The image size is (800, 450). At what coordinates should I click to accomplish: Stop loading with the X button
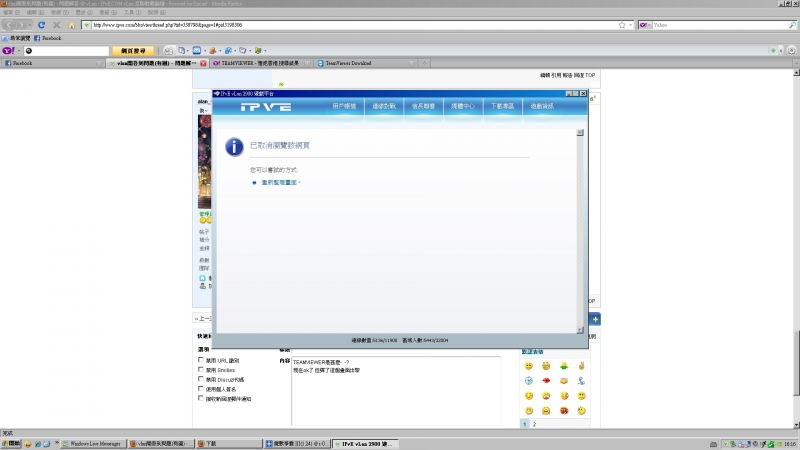pyautogui.click(x=57, y=24)
